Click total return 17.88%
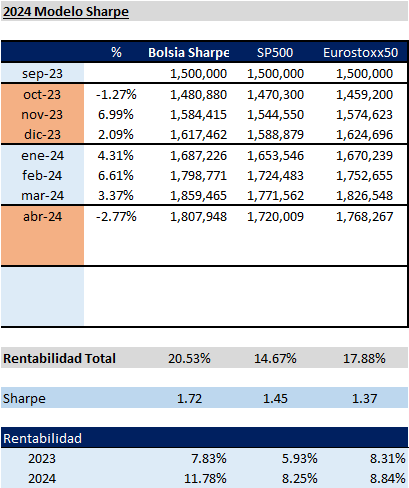 pos(364,359)
